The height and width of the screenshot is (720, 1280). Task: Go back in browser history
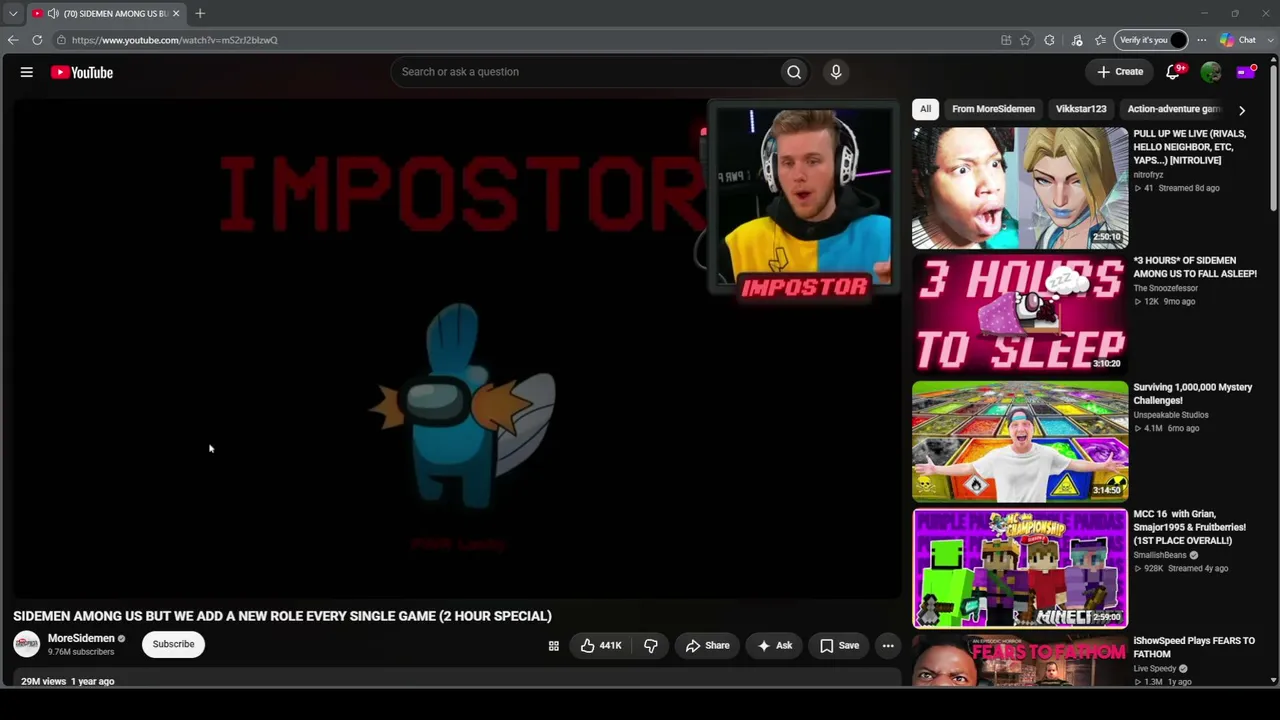click(13, 40)
